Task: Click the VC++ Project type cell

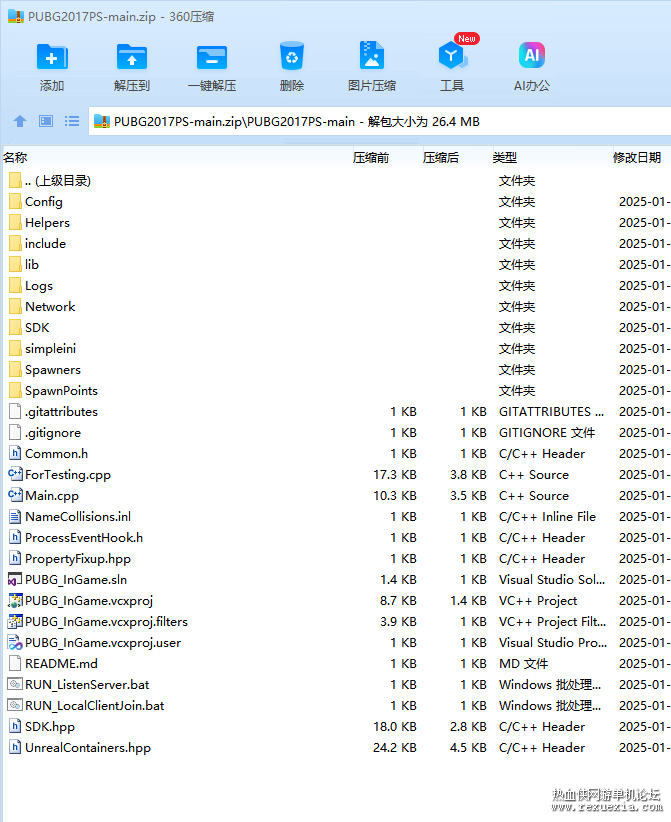Action: pyautogui.click(x=538, y=601)
